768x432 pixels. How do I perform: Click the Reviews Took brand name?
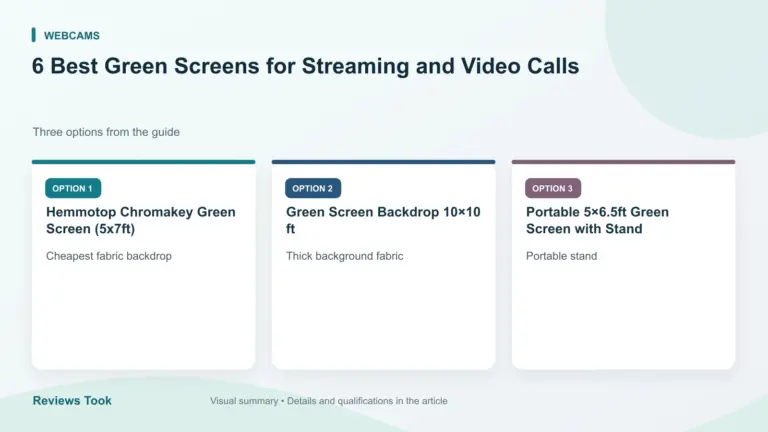coord(72,401)
